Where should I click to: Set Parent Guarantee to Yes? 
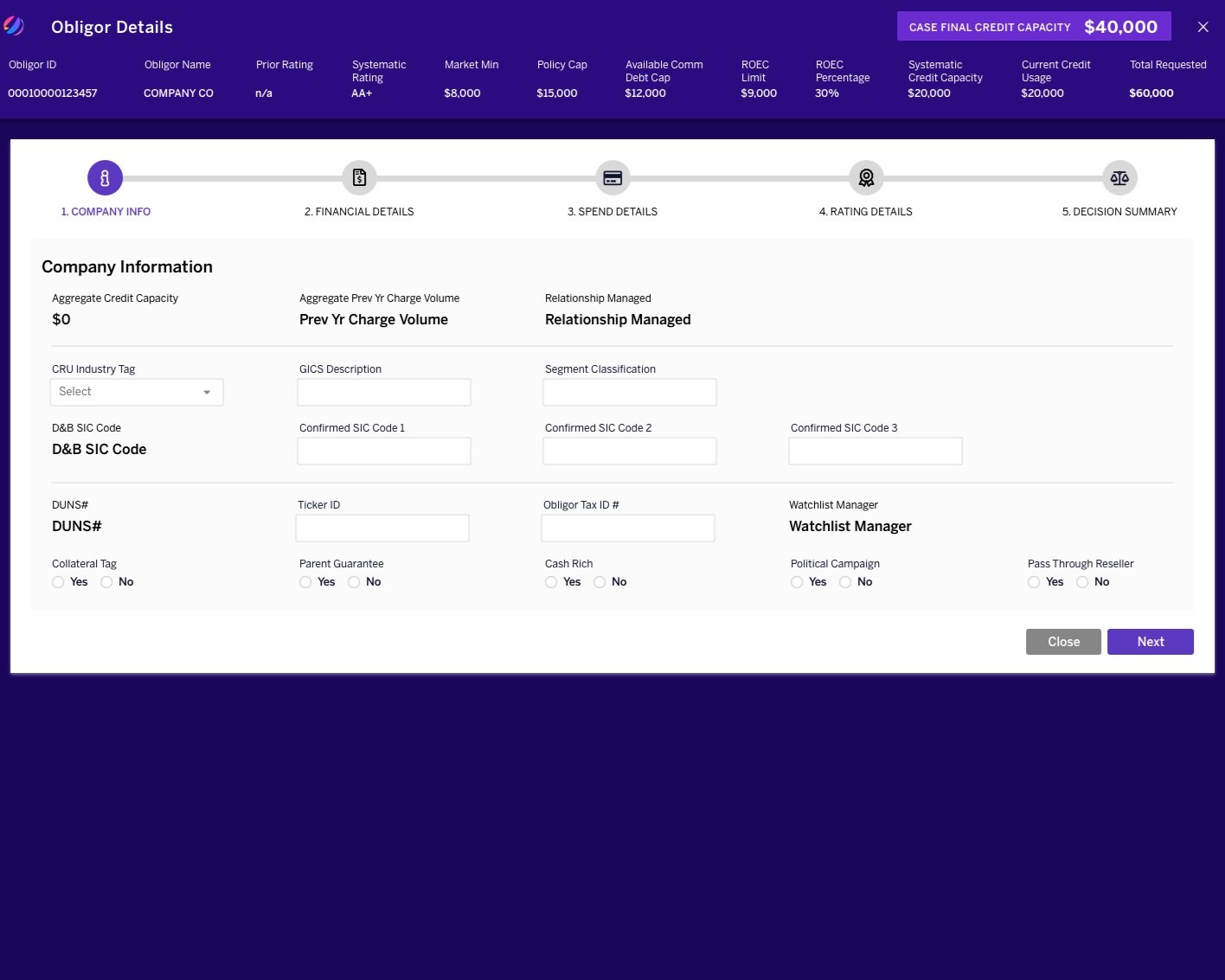pyautogui.click(x=305, y=582)
